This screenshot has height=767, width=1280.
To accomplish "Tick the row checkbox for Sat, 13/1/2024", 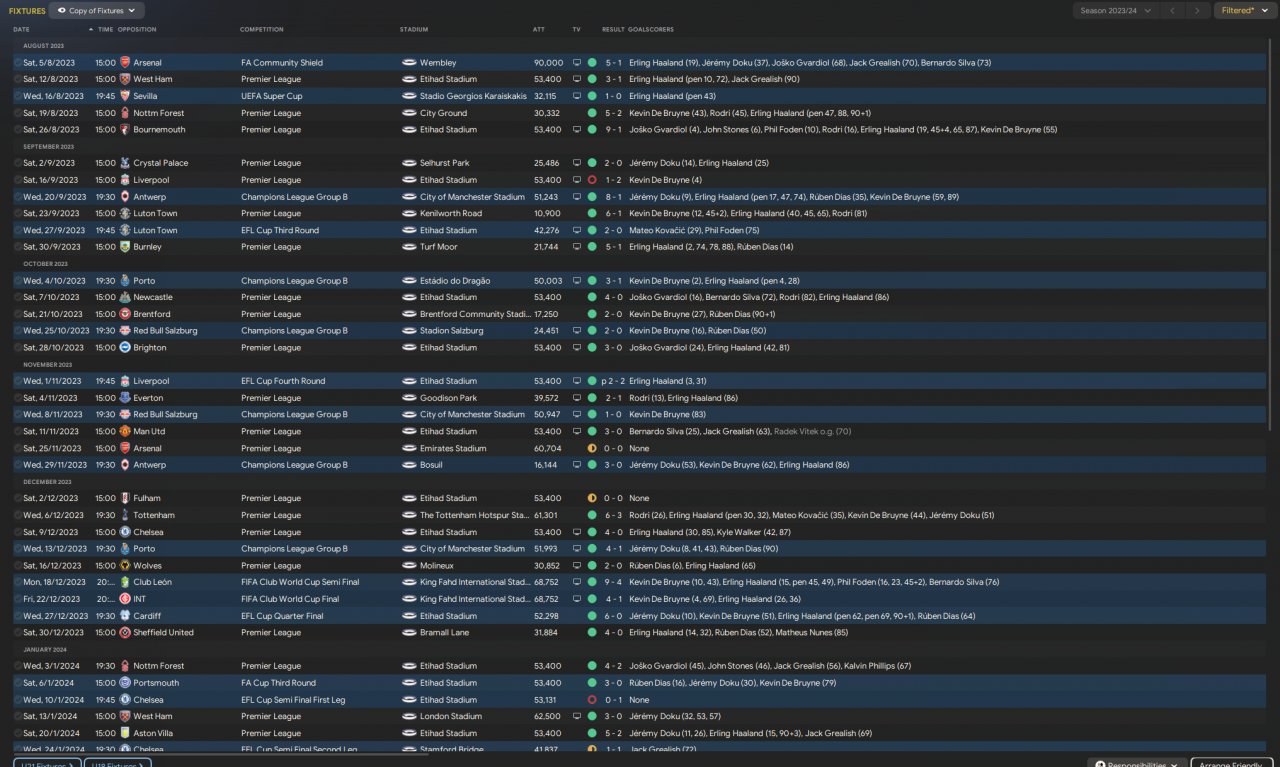I will click(x=18, y=716).
